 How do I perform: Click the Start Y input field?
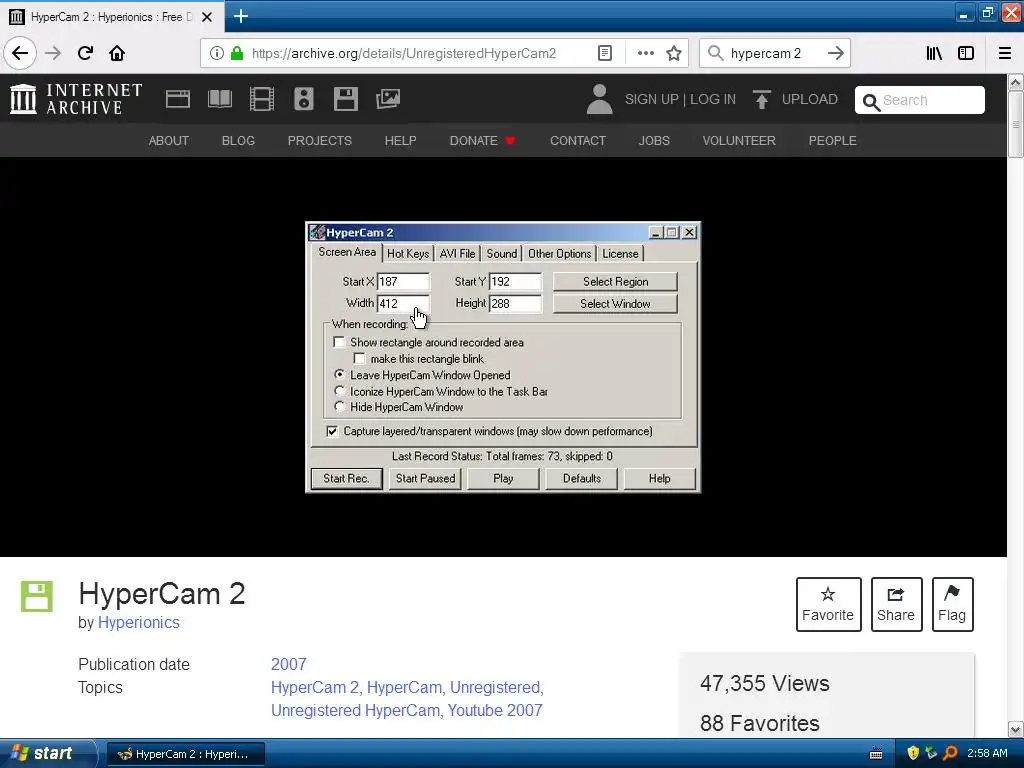pyautogui.click(x=515, y=281)
